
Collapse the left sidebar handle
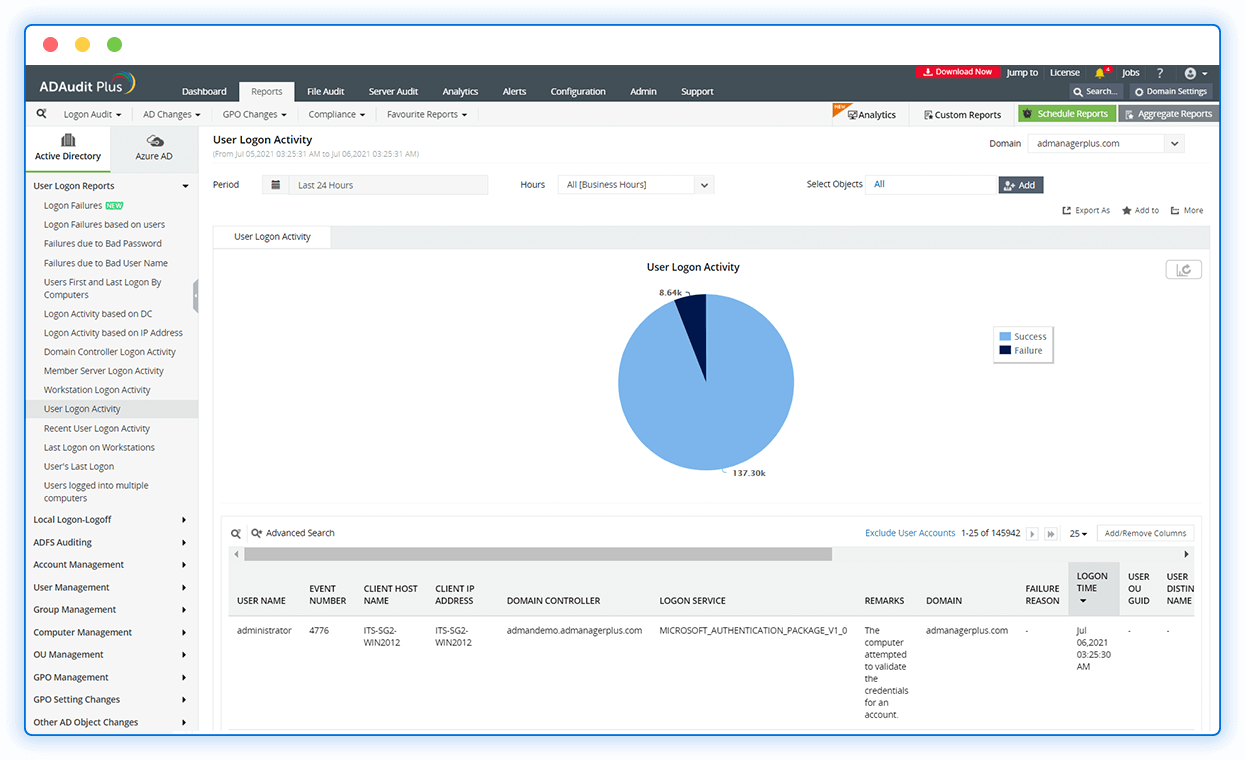coord(195,296)
